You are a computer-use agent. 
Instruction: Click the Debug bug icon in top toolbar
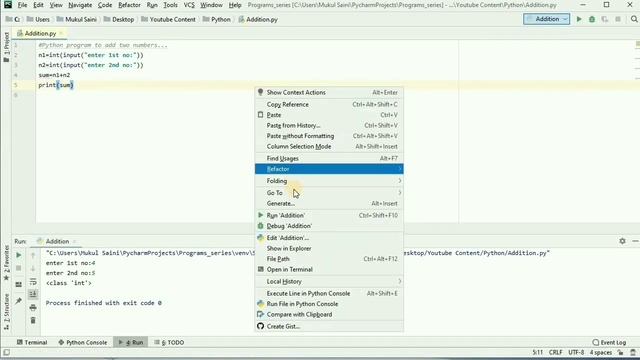592,19
